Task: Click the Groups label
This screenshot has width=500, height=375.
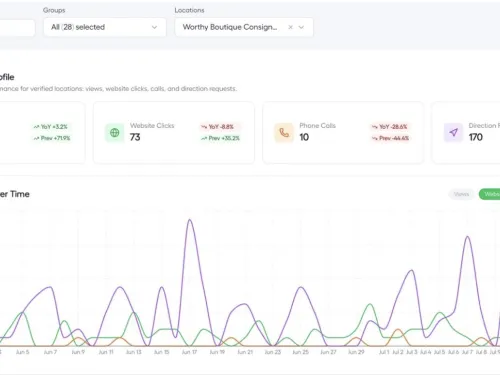Action: click(54, 10)
